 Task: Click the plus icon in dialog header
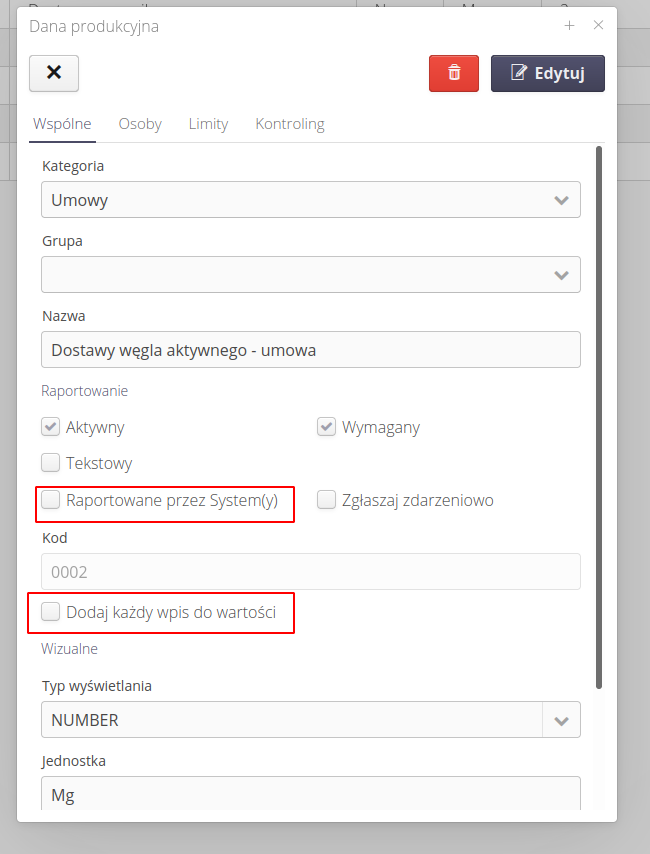tap(569, 26)
